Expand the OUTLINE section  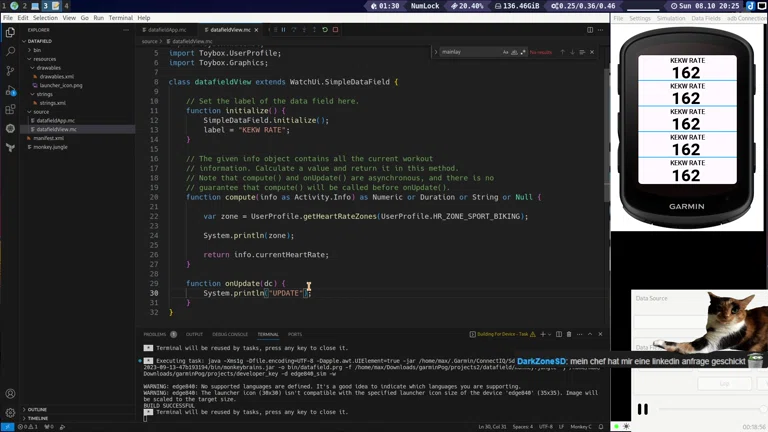[37, 409]
